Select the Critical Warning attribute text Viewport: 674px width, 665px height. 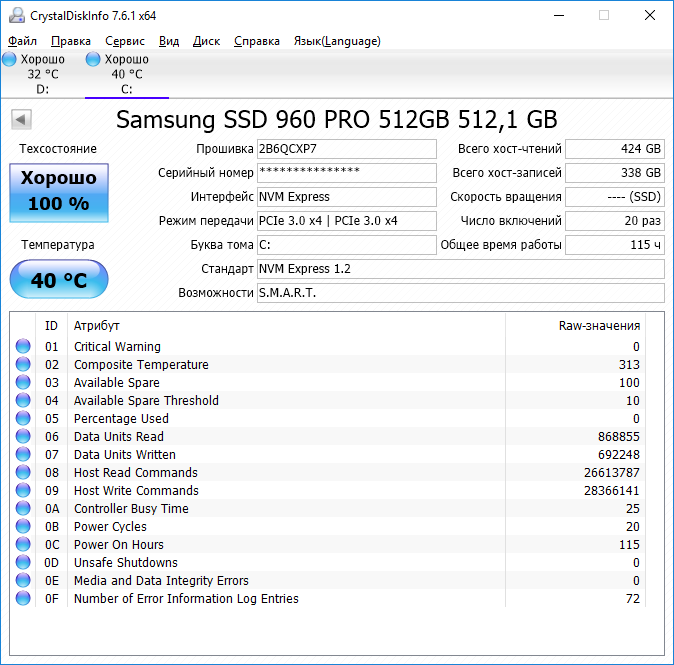pos(117,346)
